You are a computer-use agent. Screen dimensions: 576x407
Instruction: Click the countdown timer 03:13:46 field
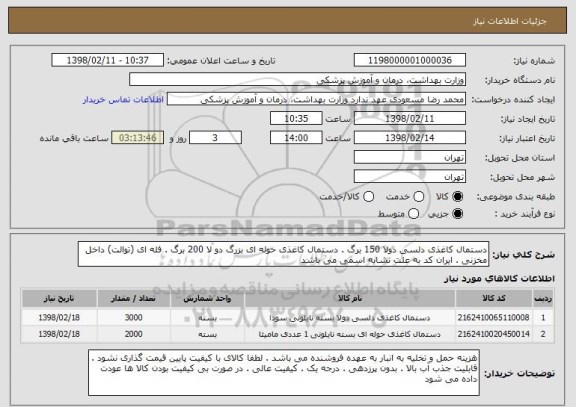[x=138, y=138]
